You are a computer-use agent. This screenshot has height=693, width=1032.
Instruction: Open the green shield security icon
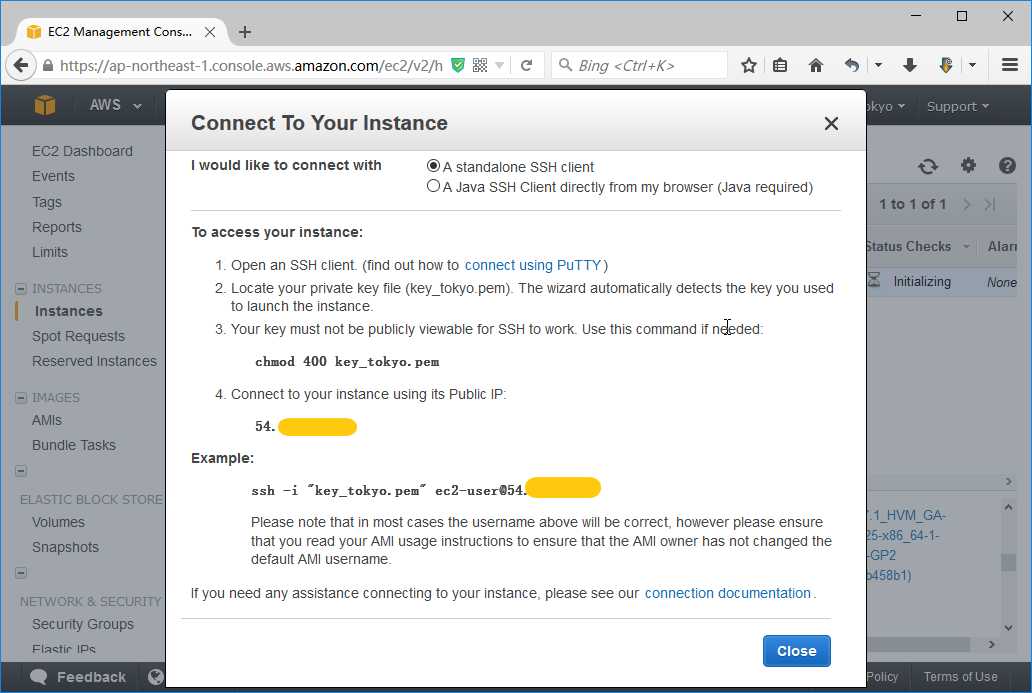(x=458, y=65)
